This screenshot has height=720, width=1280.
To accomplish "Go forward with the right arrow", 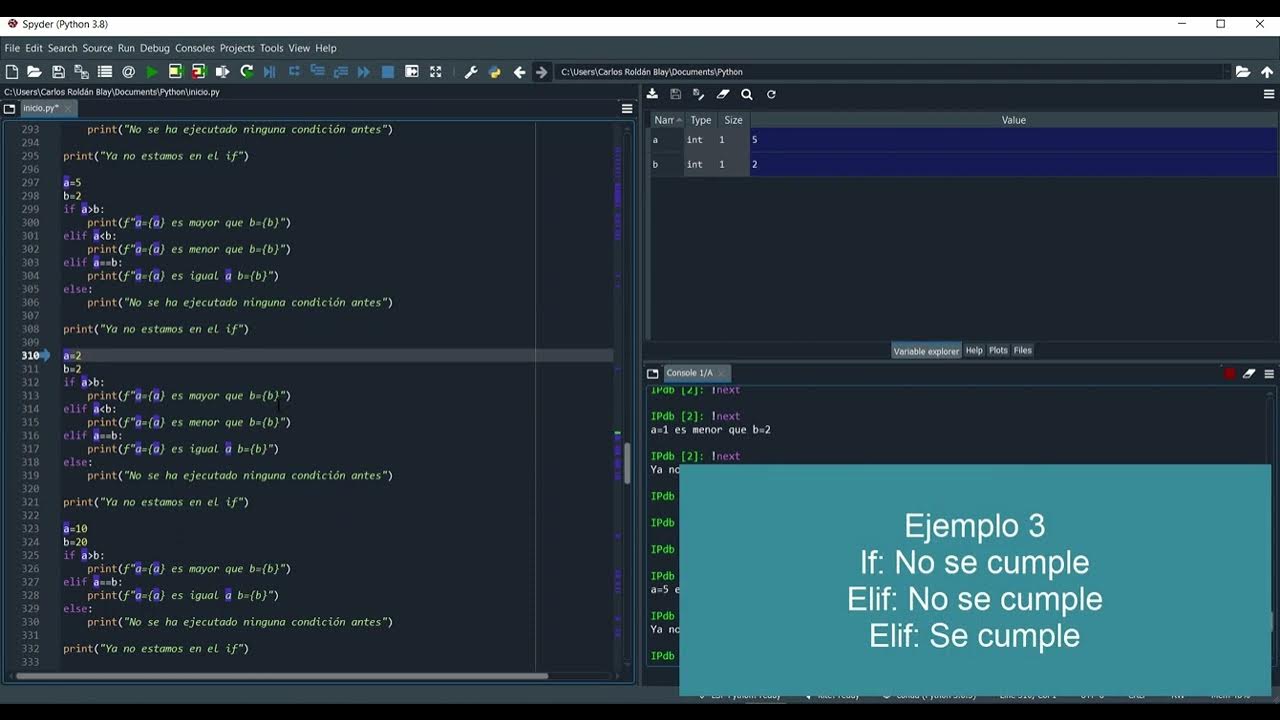I will (x=542, y=72).
